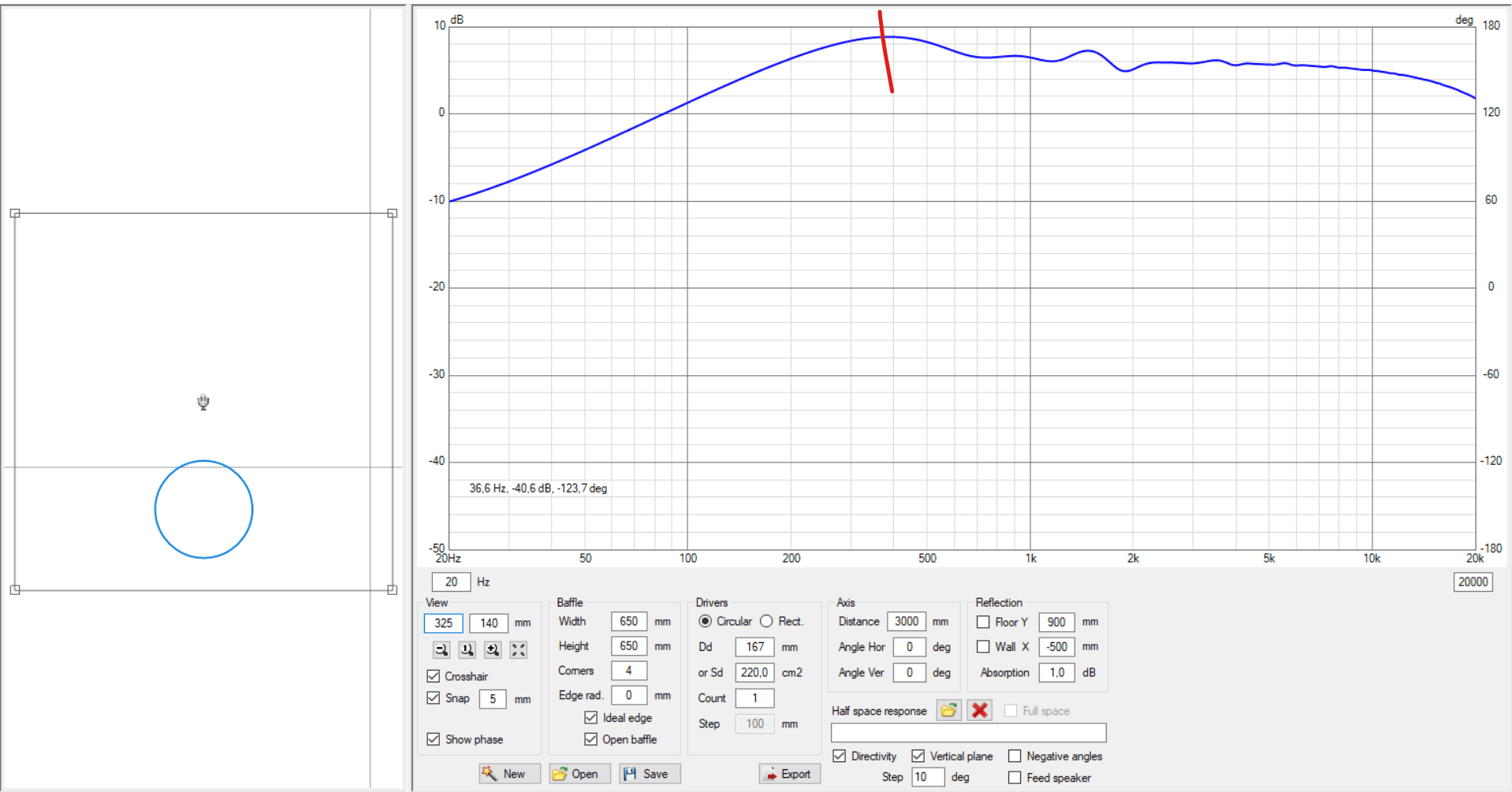Click the view Y position field showing 140
This screenshot has height=792, width=1512.
pos(489,623)
